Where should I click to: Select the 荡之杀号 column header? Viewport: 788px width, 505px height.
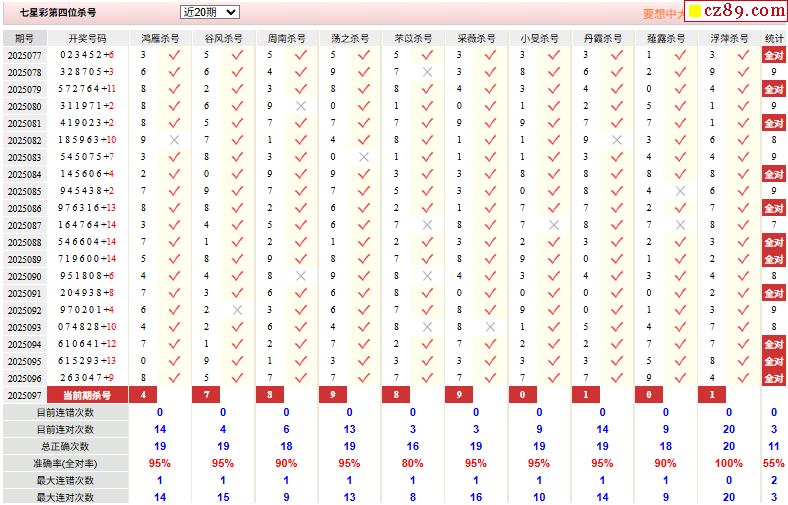pos(350,38)
